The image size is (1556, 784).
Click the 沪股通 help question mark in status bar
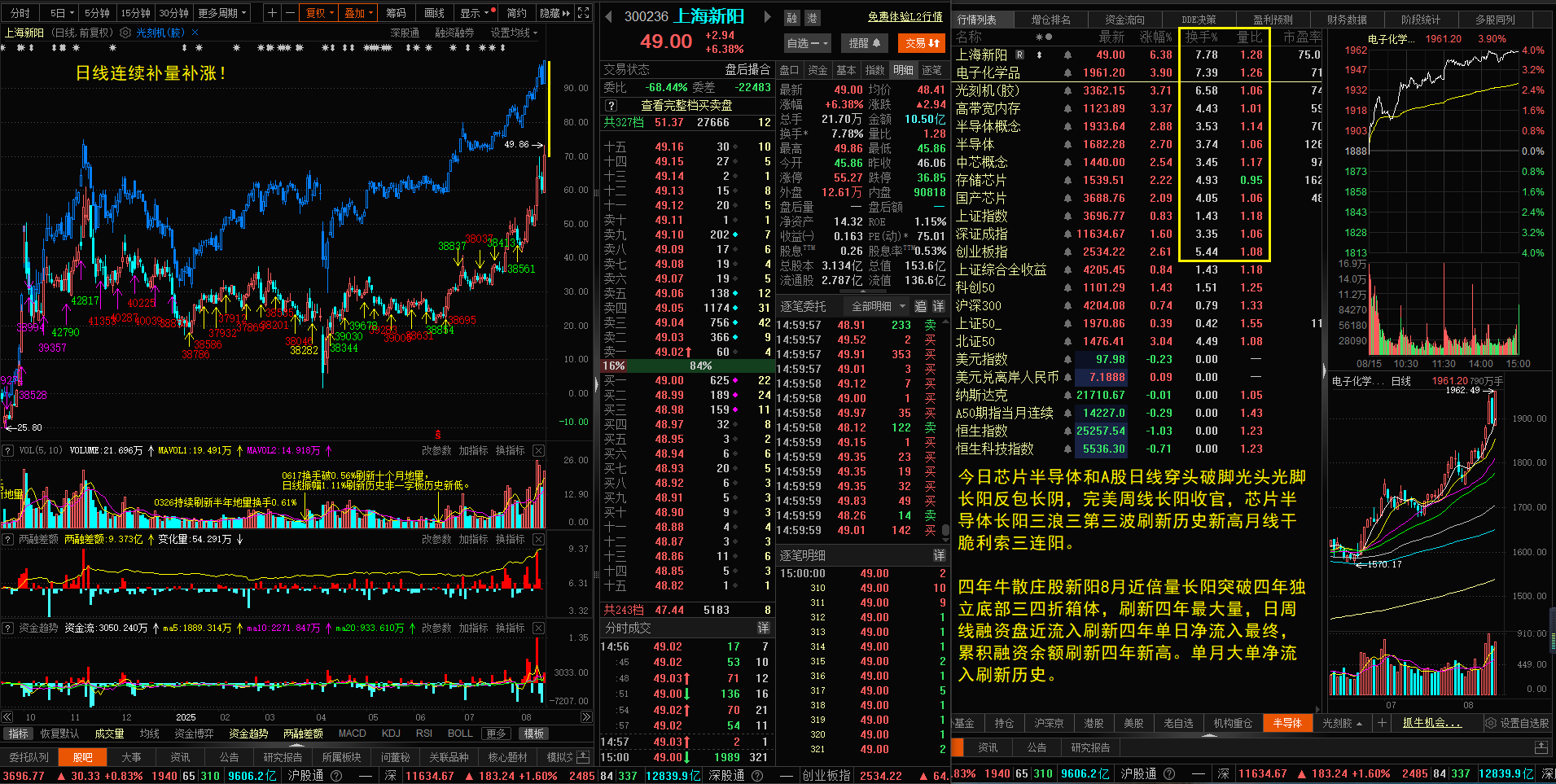pyautogui.click(x=336, y=775)
